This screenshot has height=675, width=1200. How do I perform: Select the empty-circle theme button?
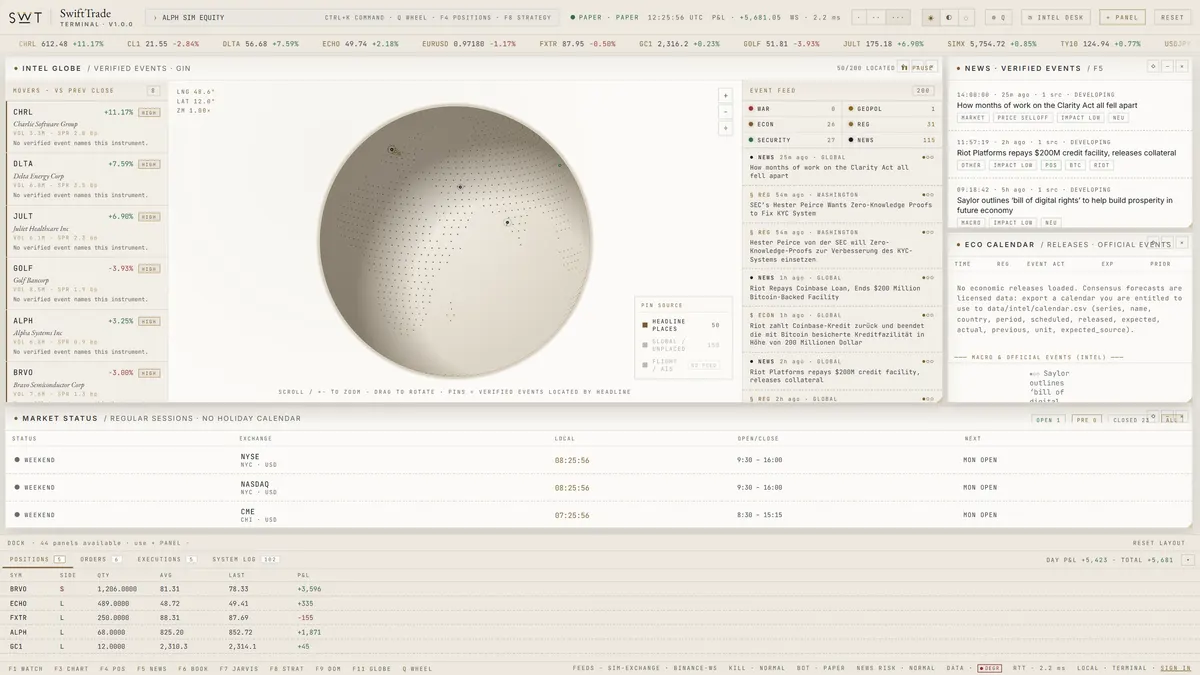[965, 17]
